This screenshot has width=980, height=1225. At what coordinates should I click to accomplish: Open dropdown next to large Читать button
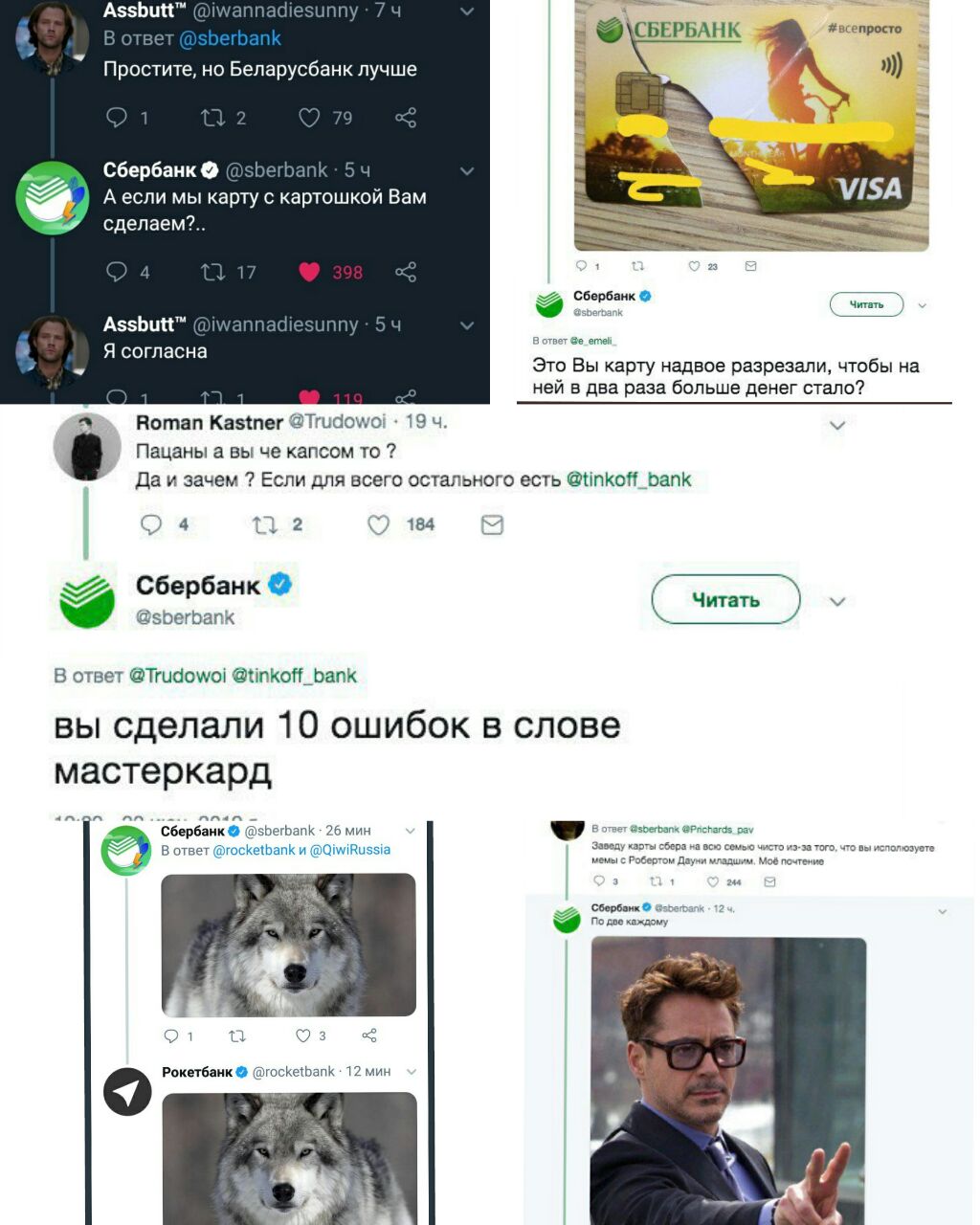pyautogui.click(x=837, y=601)
